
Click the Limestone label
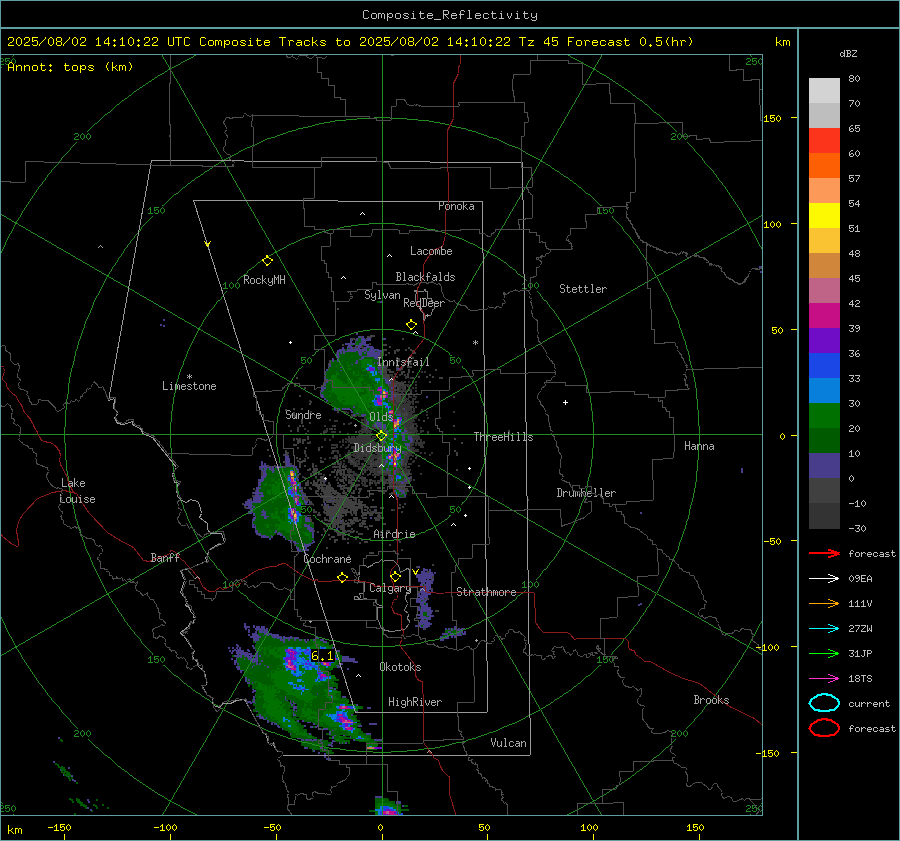pyautogui.click(x=189, y=386)
